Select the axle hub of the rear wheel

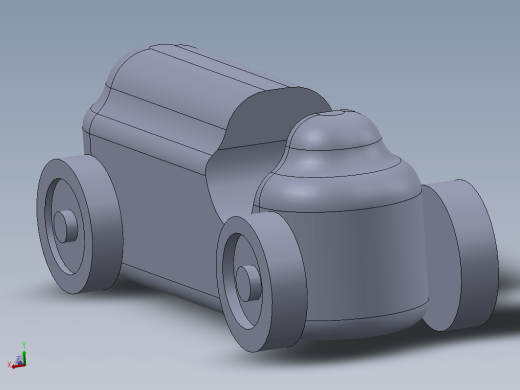click(x=65, y=226)
